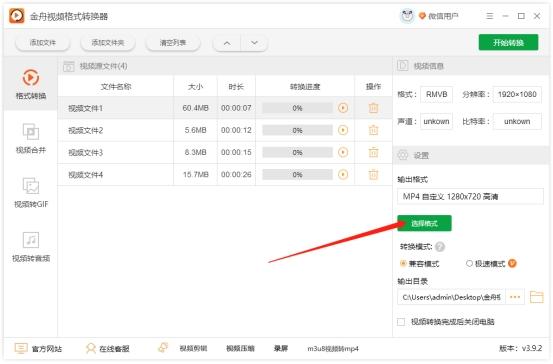Move selected file up with arrow
The height and width of the screenshot is (364, 553).
pos(227,43)
